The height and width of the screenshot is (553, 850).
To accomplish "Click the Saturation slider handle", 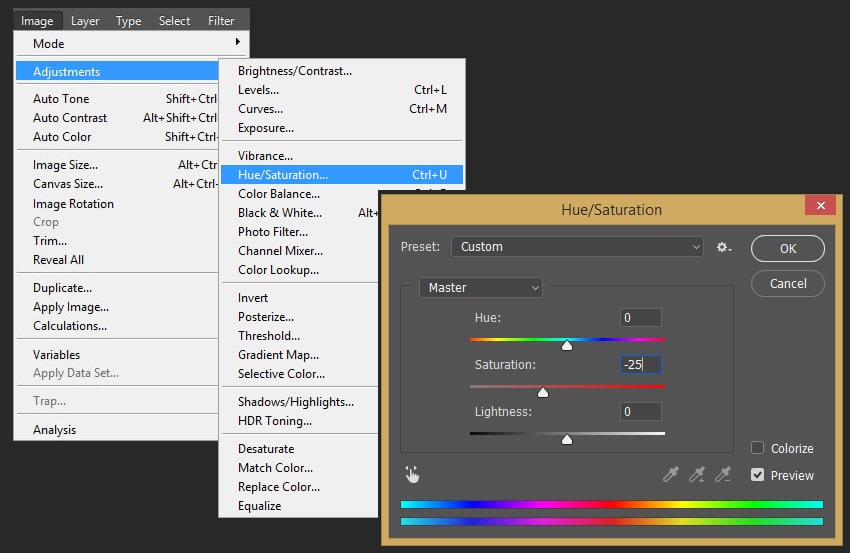I will pos(543,392).
